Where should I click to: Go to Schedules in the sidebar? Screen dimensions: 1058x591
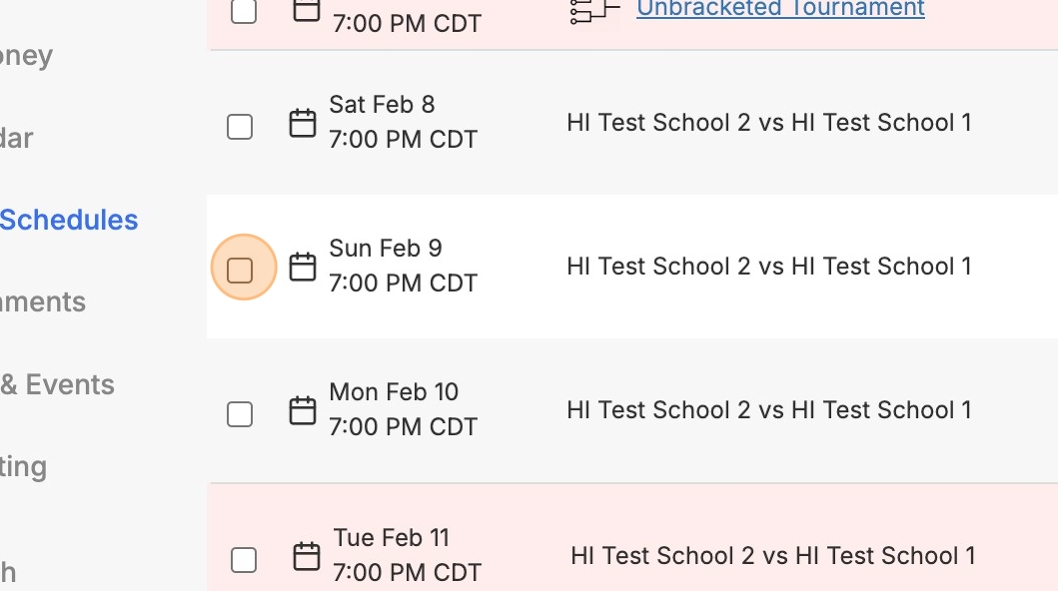coord(68,220)
